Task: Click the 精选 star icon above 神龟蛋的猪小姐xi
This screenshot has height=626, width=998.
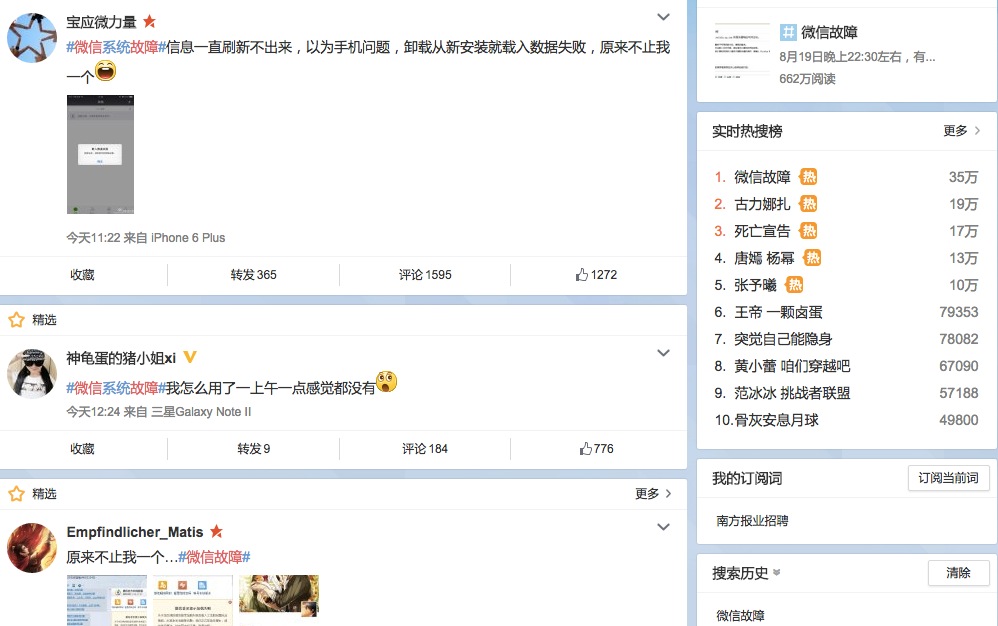Action: click(17, 319)
